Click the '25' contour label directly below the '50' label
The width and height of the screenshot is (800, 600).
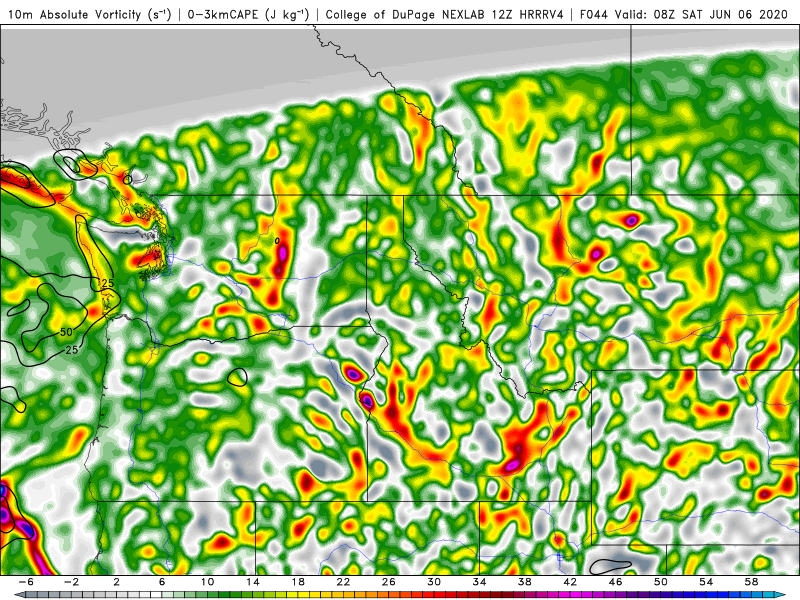(x=72, y=350)
